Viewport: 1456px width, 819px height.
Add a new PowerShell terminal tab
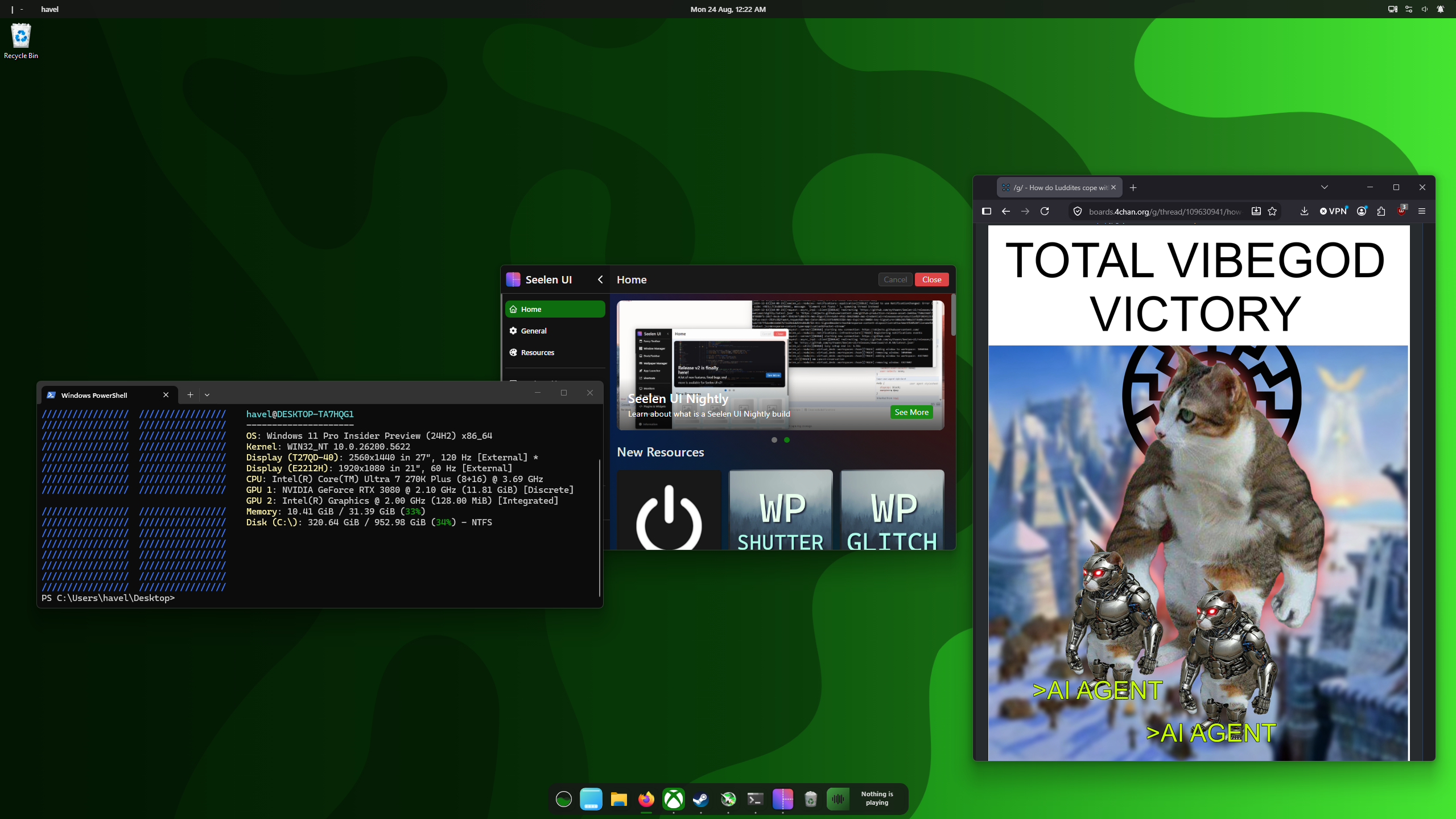tap(190, 395)
